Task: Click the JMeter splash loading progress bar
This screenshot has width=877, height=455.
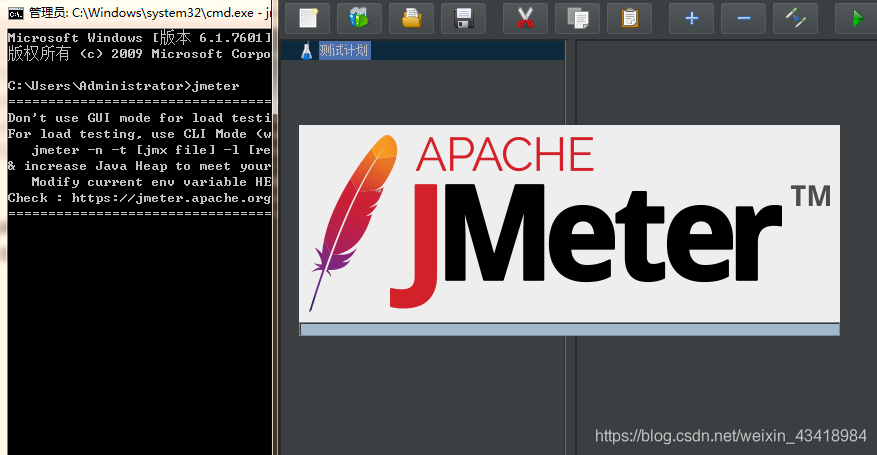Action: point(569,329)
